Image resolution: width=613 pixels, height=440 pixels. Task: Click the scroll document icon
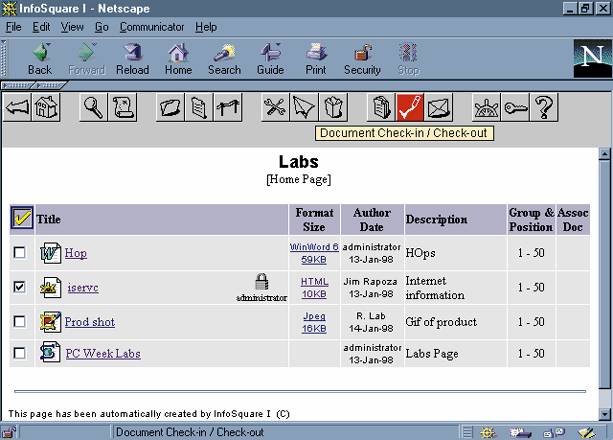(x=123, y=107)
